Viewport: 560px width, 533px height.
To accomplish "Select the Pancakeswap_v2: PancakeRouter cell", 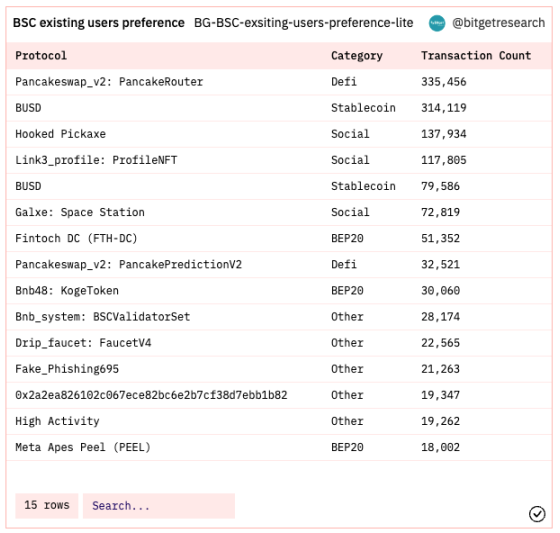I will coord(109,82).
